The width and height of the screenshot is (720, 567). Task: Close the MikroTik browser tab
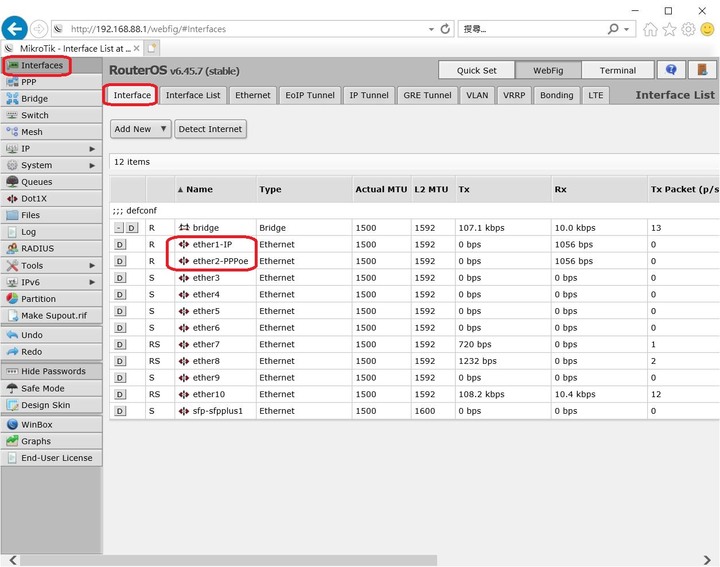[x=136, y=48]
